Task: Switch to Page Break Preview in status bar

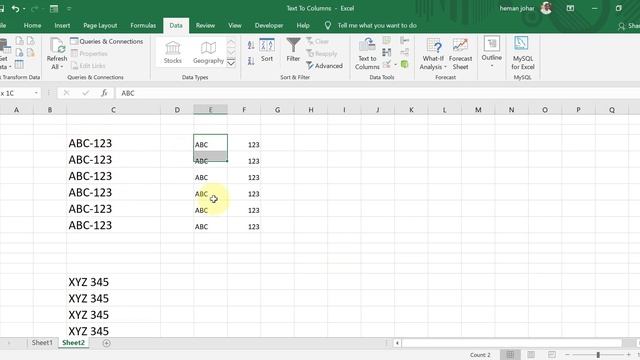Action: (552, 355)
